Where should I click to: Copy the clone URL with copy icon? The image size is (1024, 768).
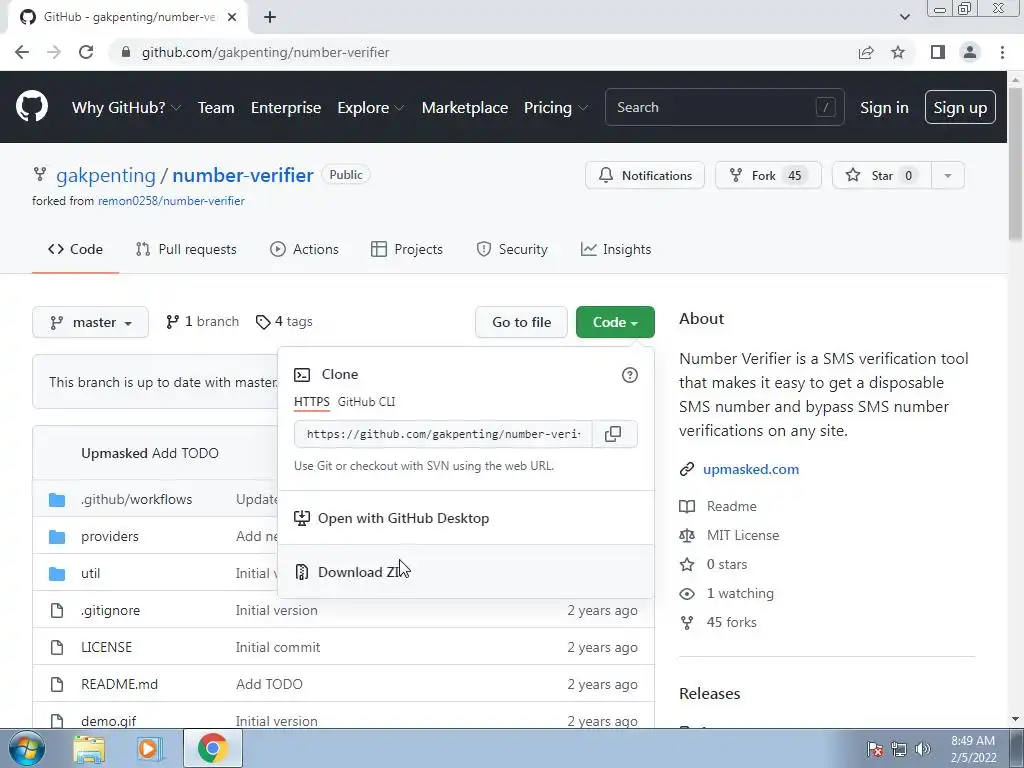click(x=613, y=434)
